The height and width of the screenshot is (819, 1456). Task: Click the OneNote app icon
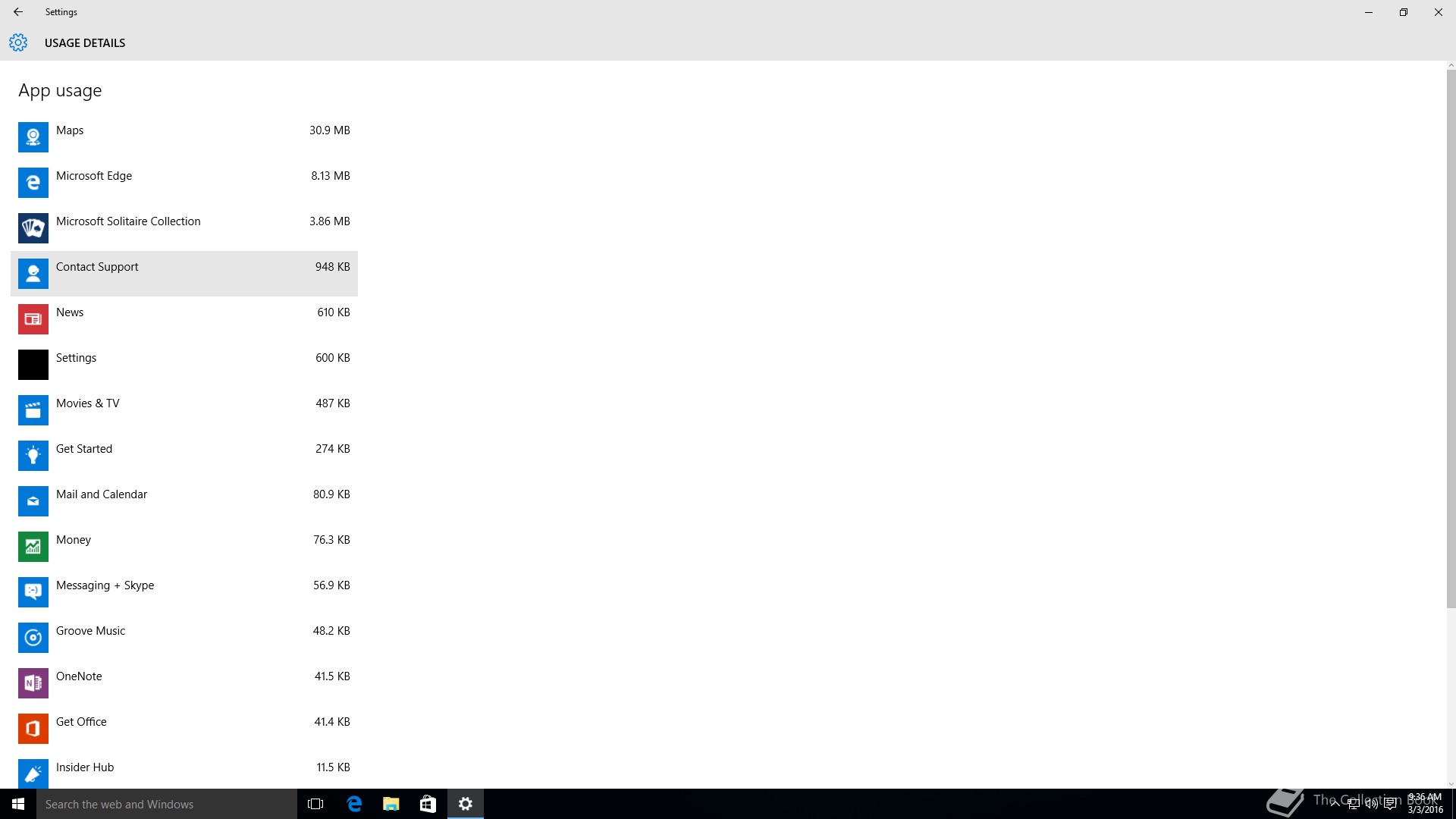point(33,683)
